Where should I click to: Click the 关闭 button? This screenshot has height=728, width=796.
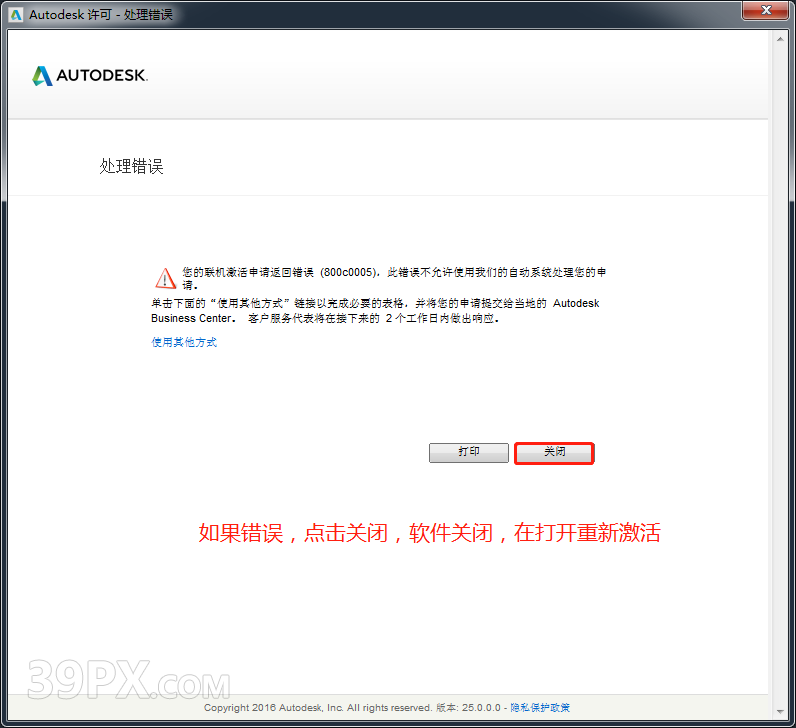click(554, 453)
